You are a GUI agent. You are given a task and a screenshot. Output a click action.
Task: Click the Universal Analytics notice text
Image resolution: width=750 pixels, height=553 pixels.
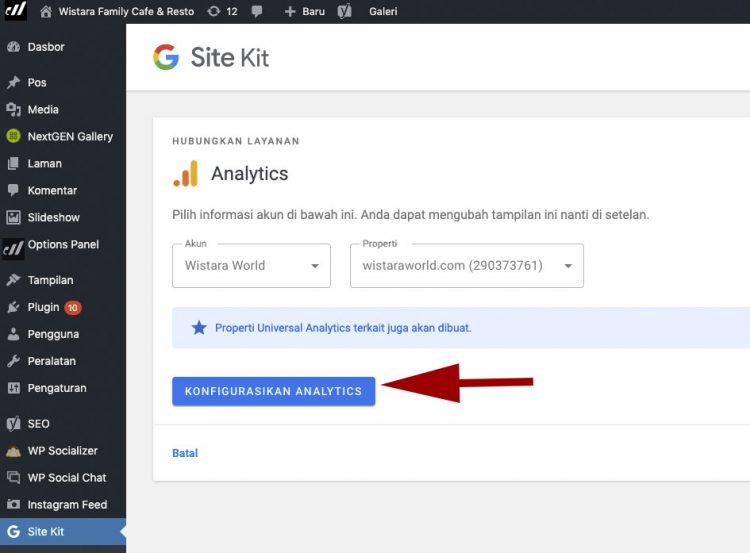click(x=343, y=328)
